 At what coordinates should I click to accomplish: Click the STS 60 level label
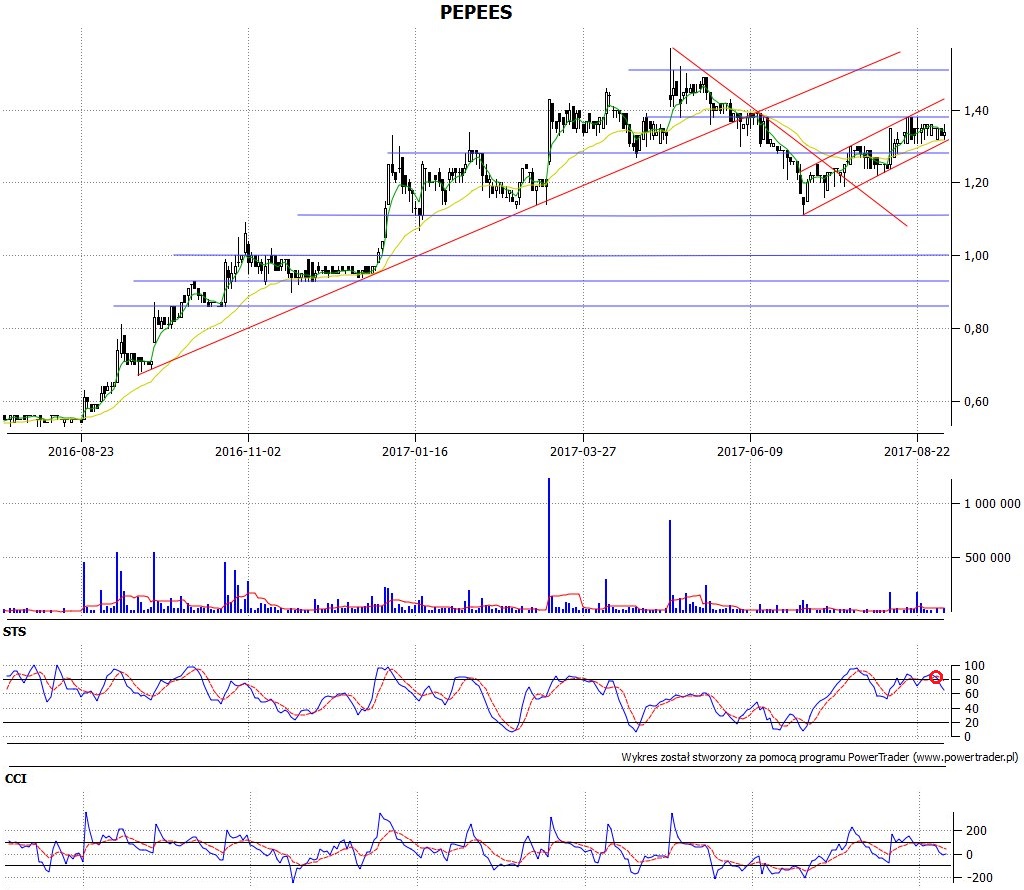(972, 693)
